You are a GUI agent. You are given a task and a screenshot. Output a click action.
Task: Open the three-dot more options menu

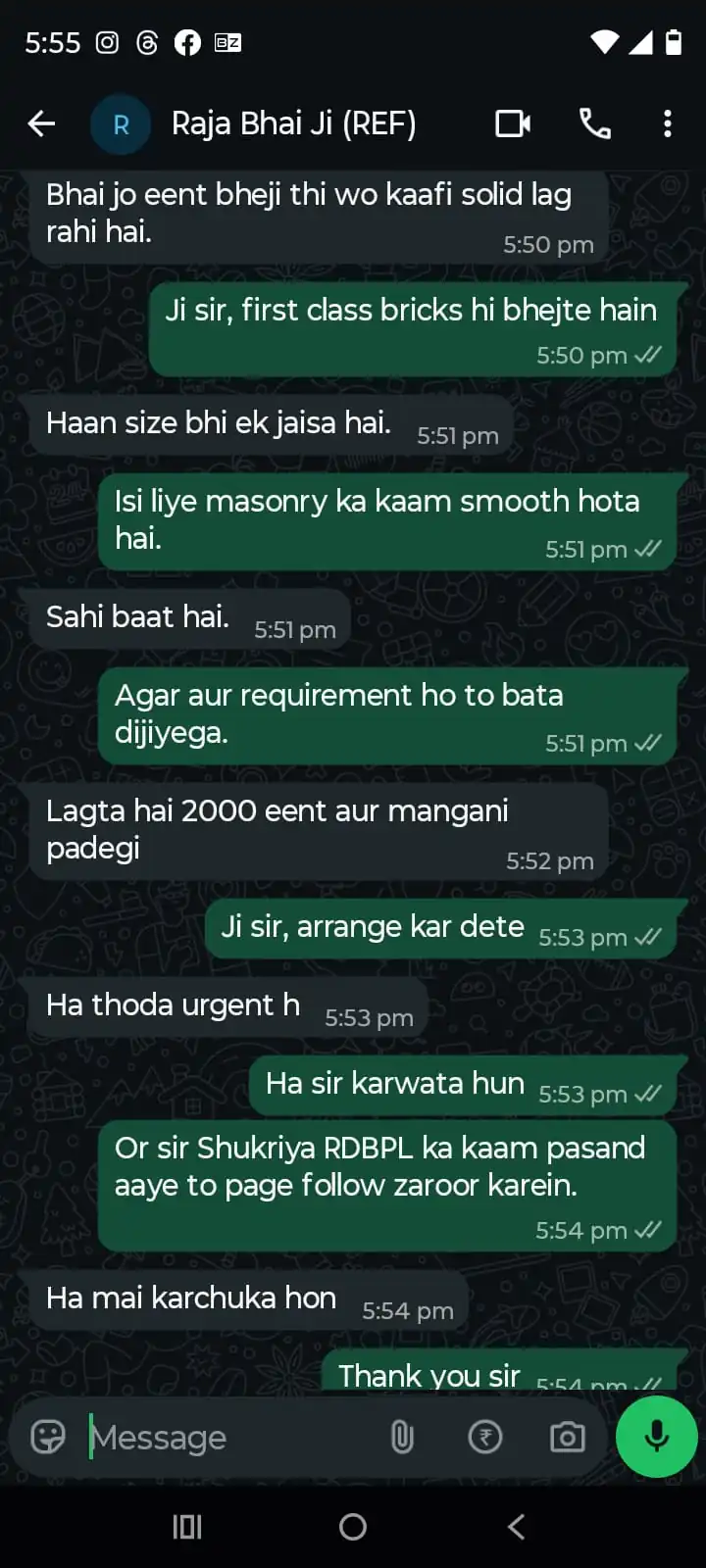point(668,123)
